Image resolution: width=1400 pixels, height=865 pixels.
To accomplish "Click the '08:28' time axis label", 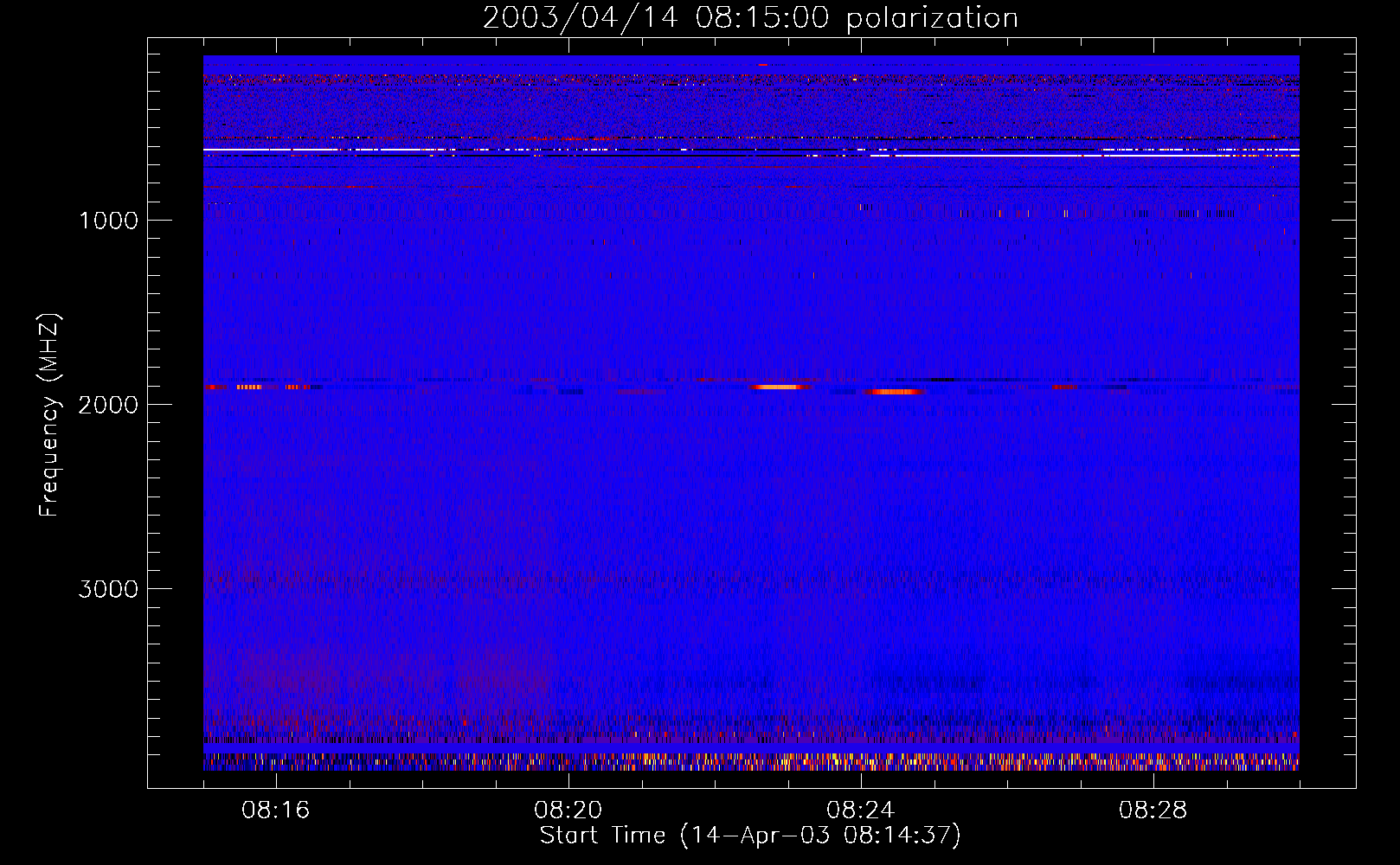I will click(1153, 811).
